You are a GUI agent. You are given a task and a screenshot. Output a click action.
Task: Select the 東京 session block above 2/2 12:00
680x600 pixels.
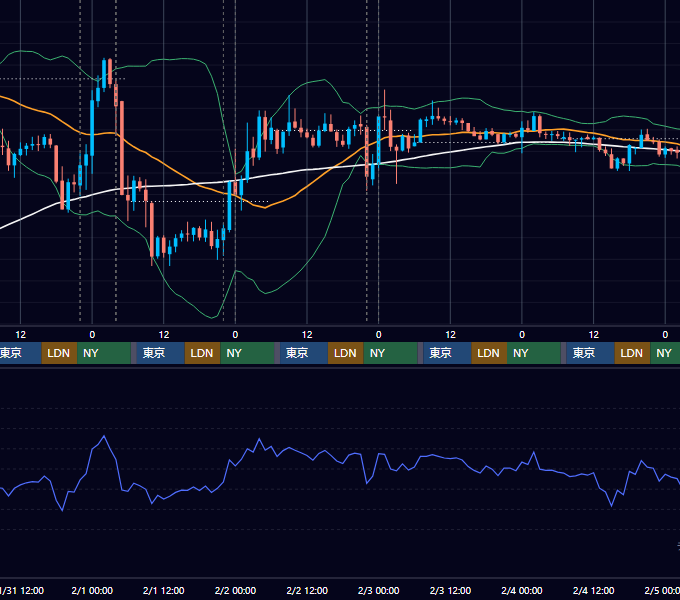pos(304,353)
